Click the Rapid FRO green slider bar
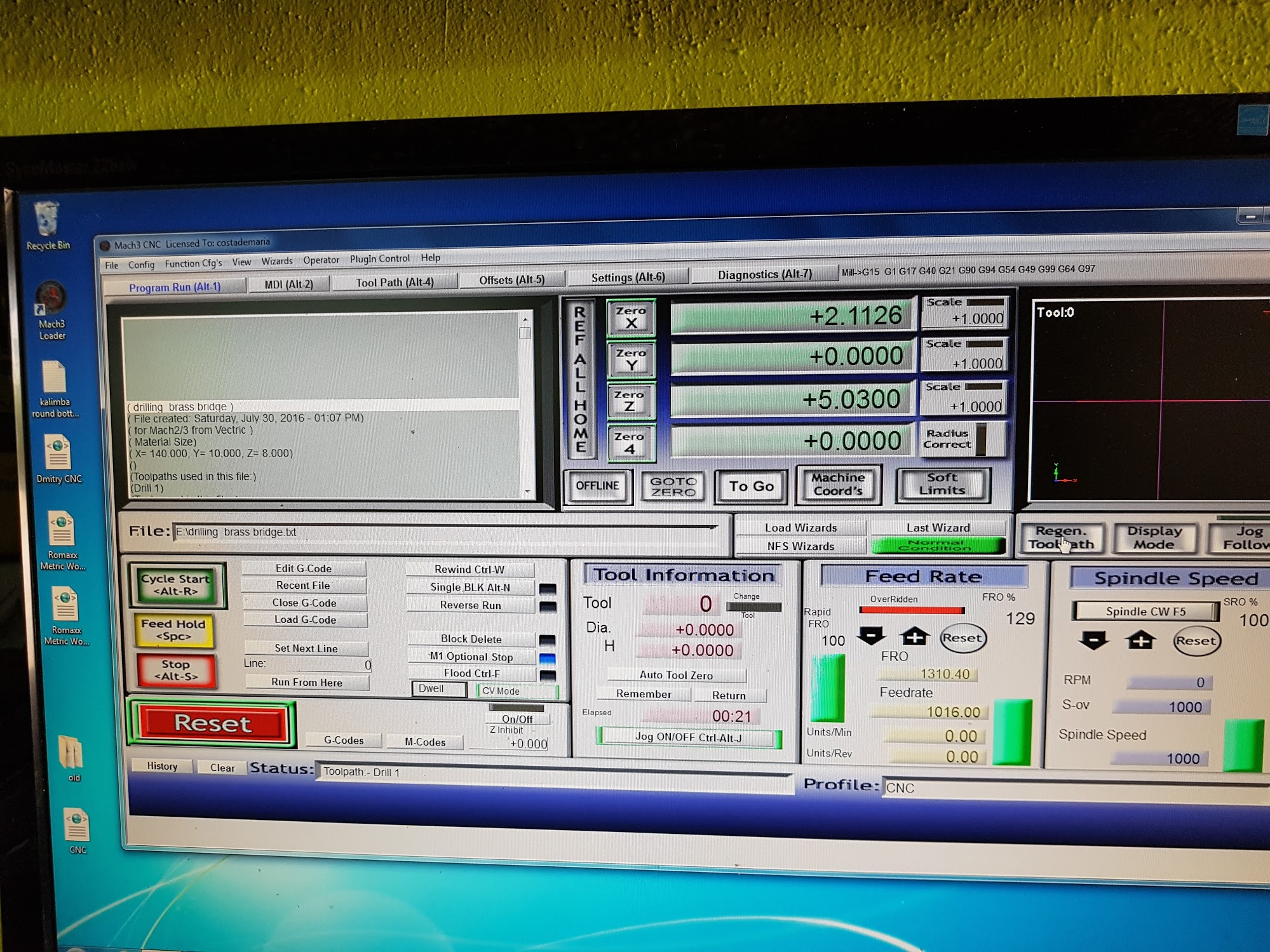 click(828, 689)
